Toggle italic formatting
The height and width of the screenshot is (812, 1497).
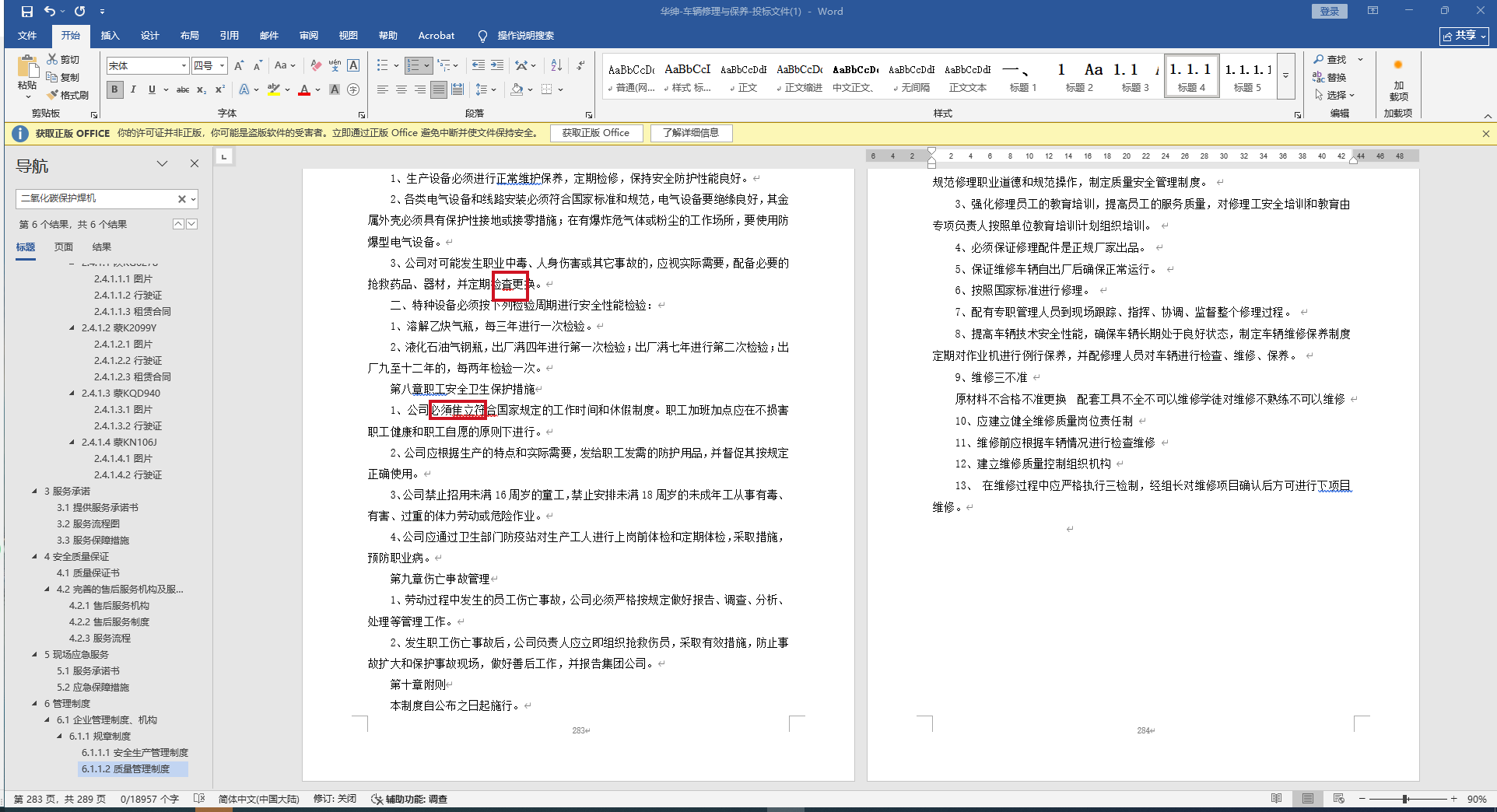pos(133,89)
